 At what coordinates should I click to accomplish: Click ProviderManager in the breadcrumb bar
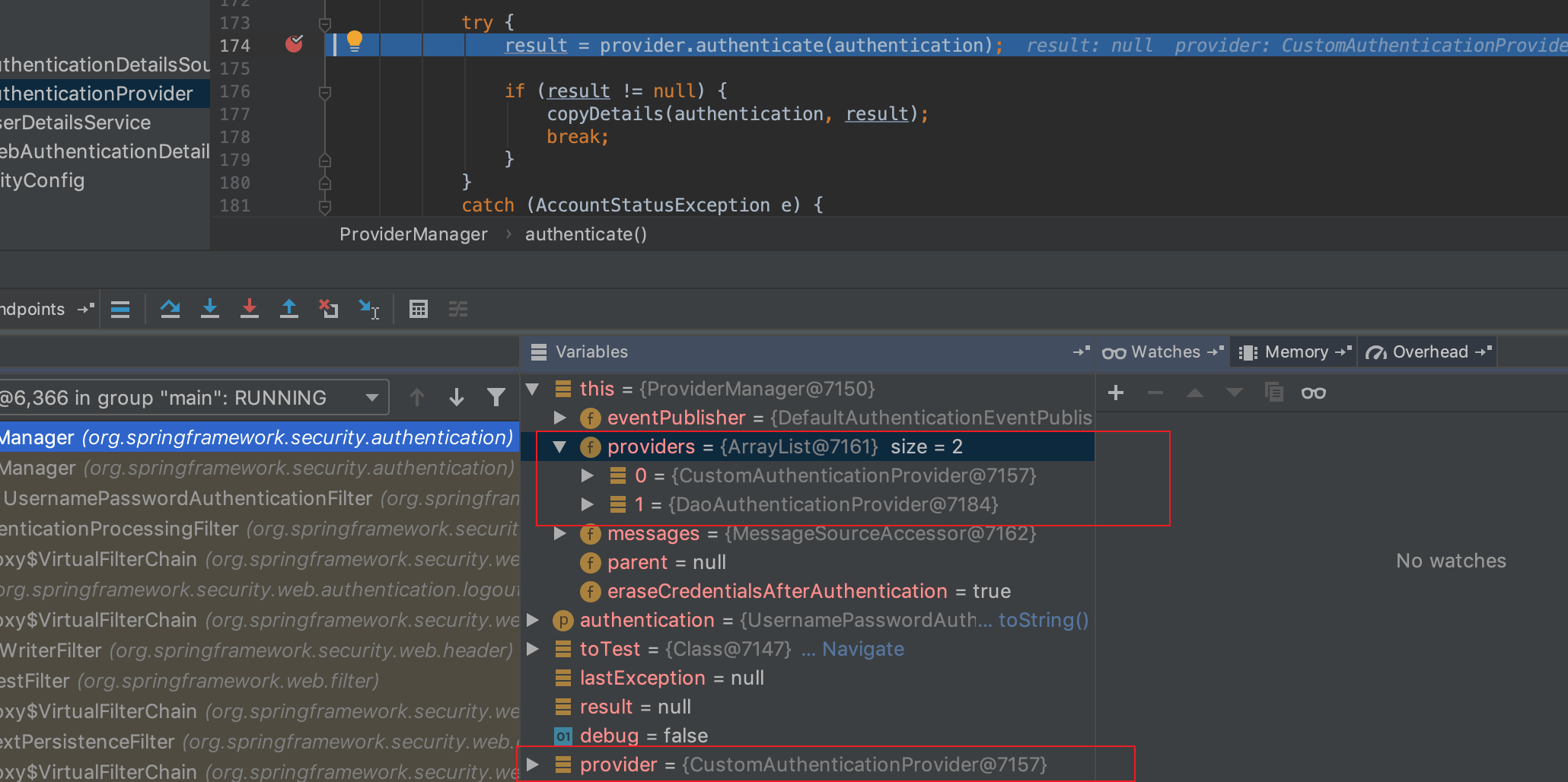(x=413, y=234)
